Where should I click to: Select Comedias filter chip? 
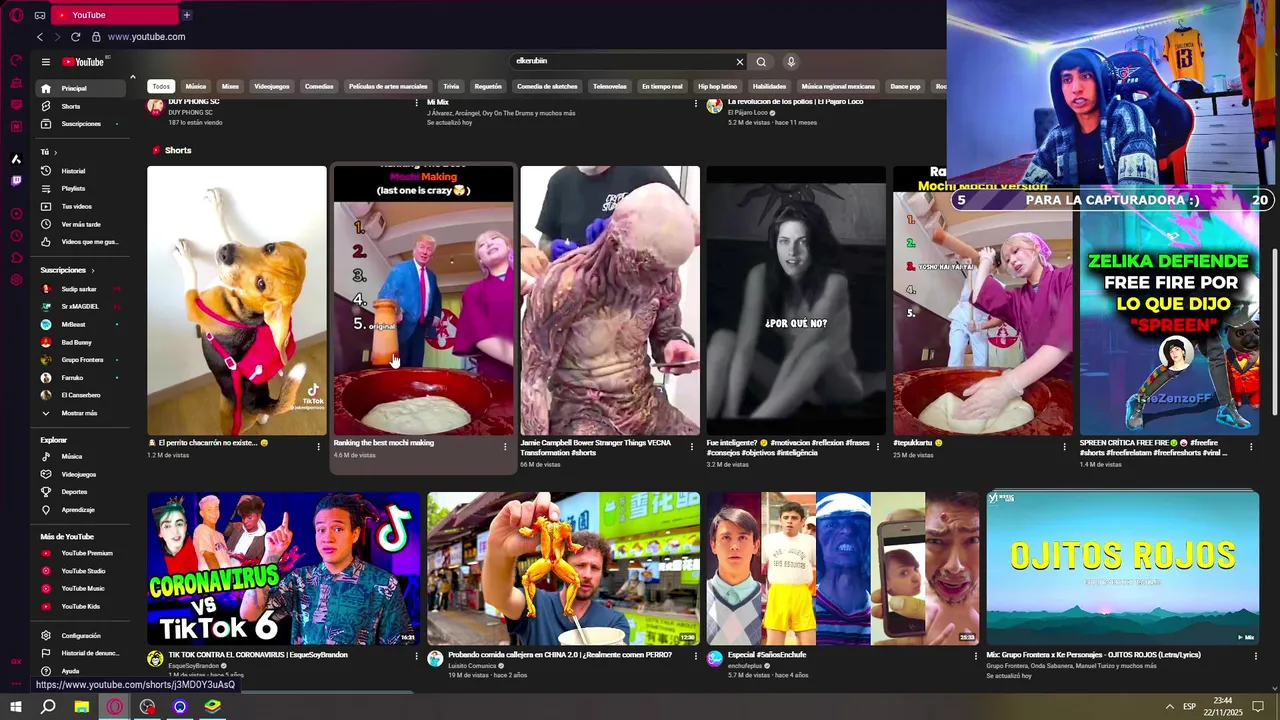point(319,87)
